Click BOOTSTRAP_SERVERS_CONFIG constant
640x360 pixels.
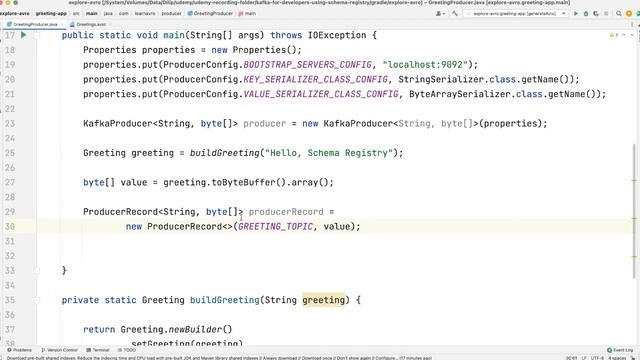(308, 64)
